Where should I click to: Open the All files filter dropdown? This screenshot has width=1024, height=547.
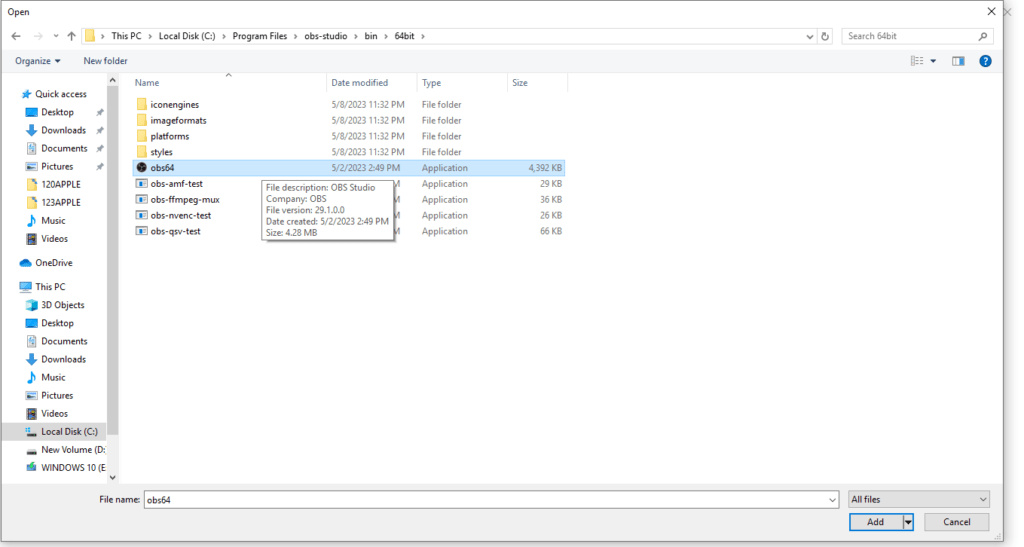point(918,500)
